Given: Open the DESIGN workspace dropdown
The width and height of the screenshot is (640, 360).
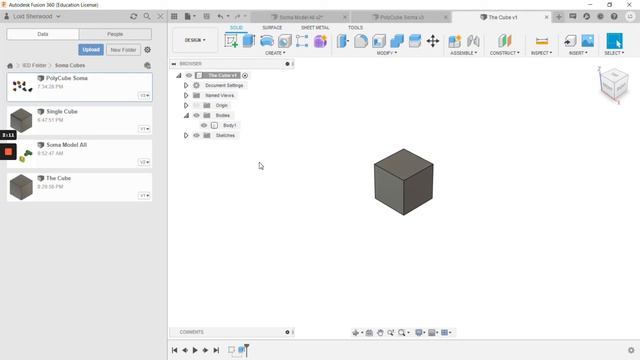Looking at the screenshot, I should point(195,40).
